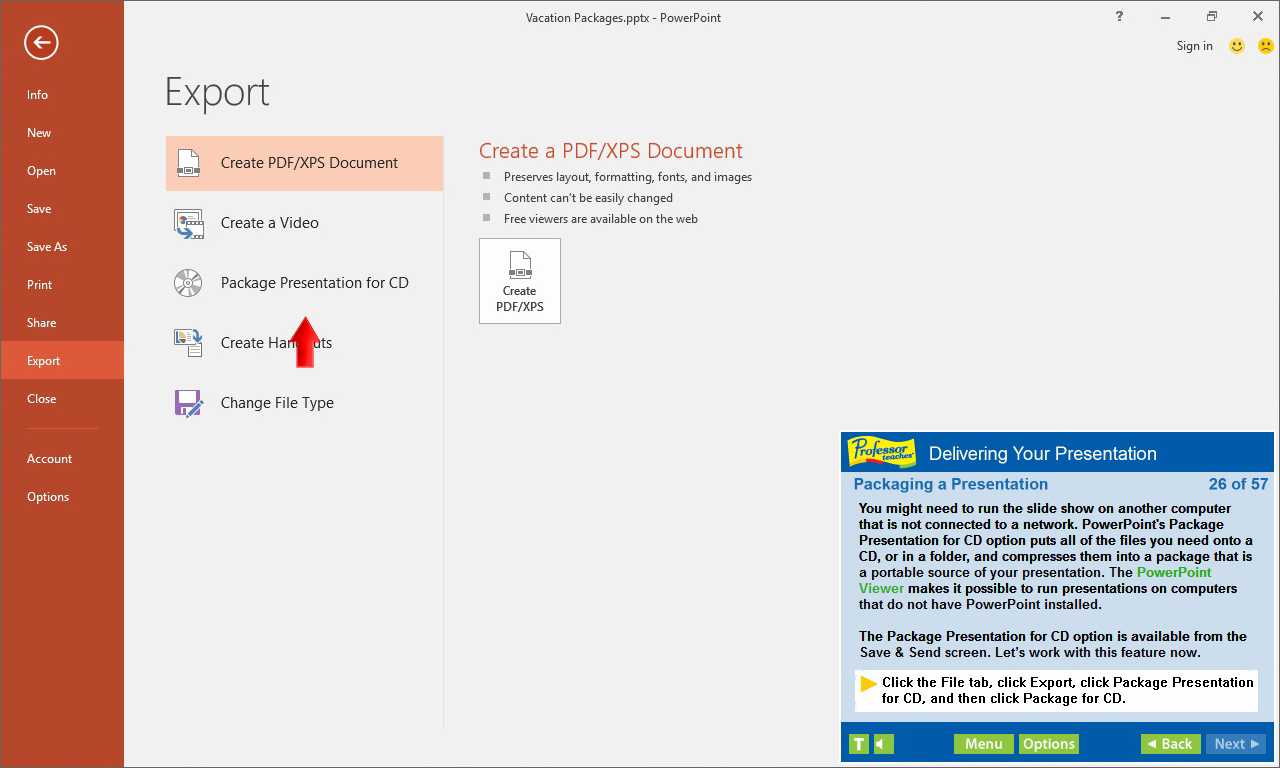1280x768 pixels.
Task: Go back a step in the tutorial
Action: [1169, 743]
